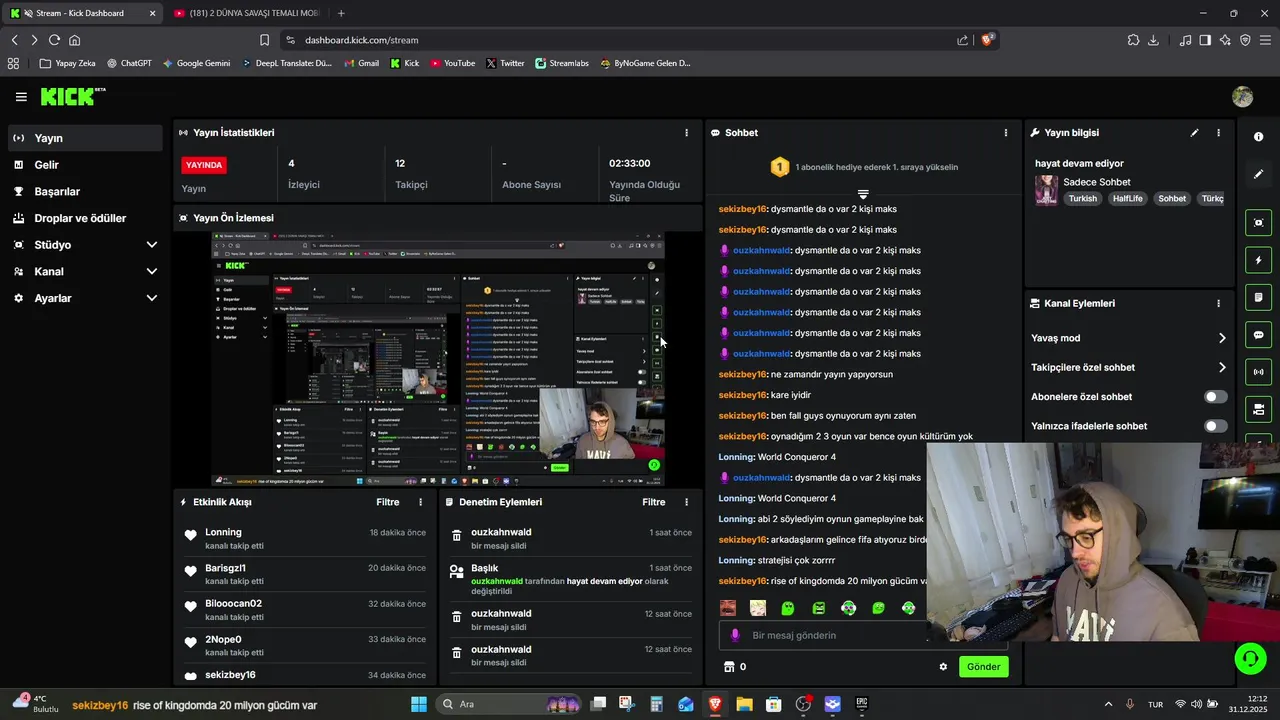Open Etkinlik Akışı three-dot menu
Image resolution: width=1280 pixels, height=720 pixels.
(420, 502)
